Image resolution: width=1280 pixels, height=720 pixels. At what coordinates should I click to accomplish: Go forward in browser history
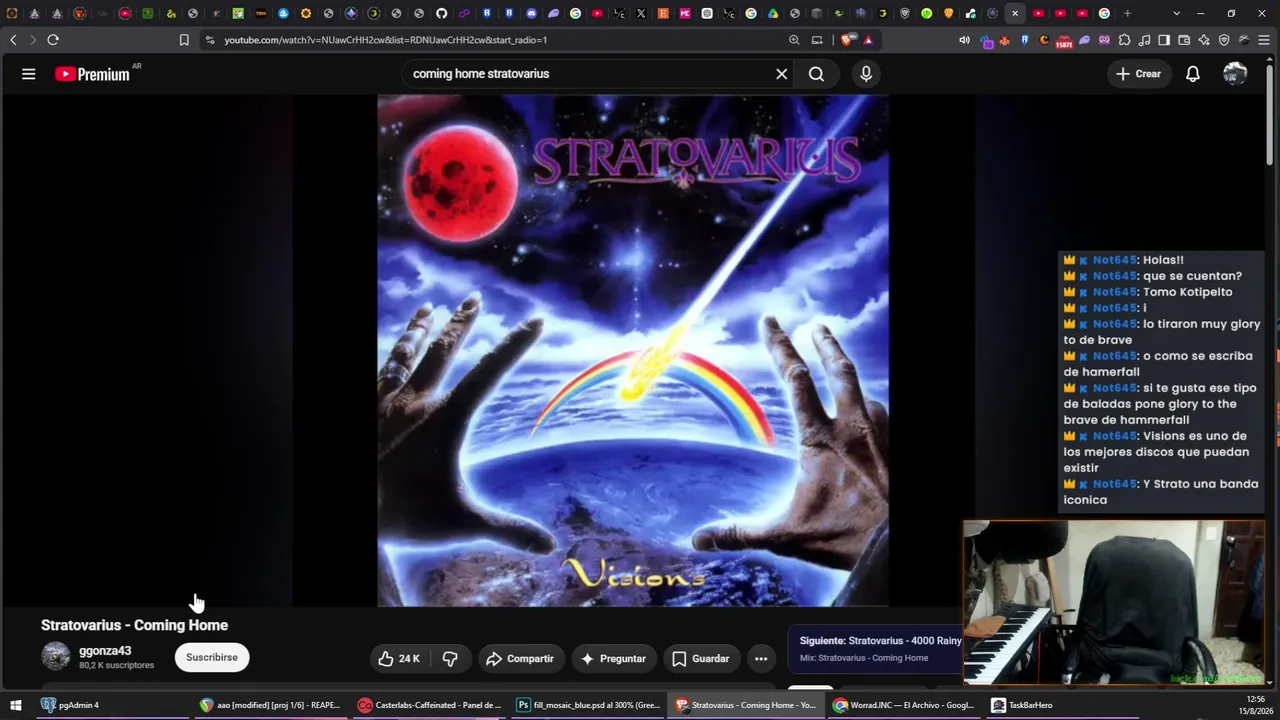(32, 40)
